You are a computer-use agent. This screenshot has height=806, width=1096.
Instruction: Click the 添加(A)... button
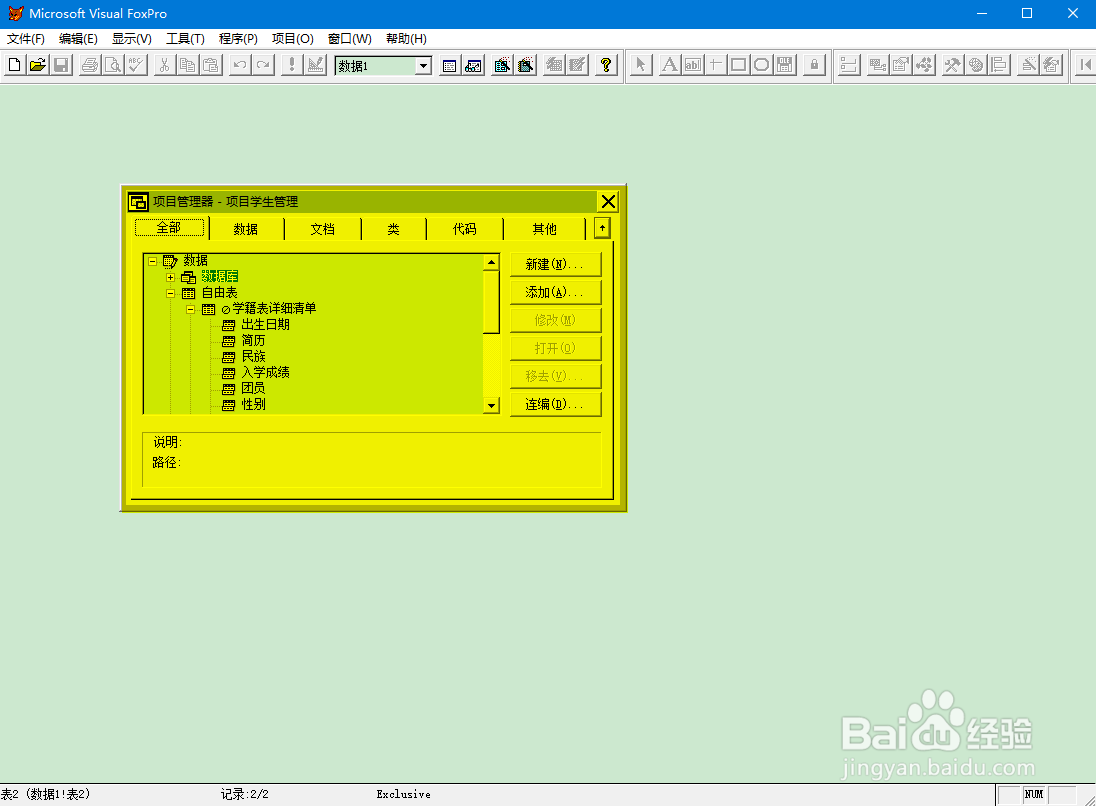coord(555,293)
